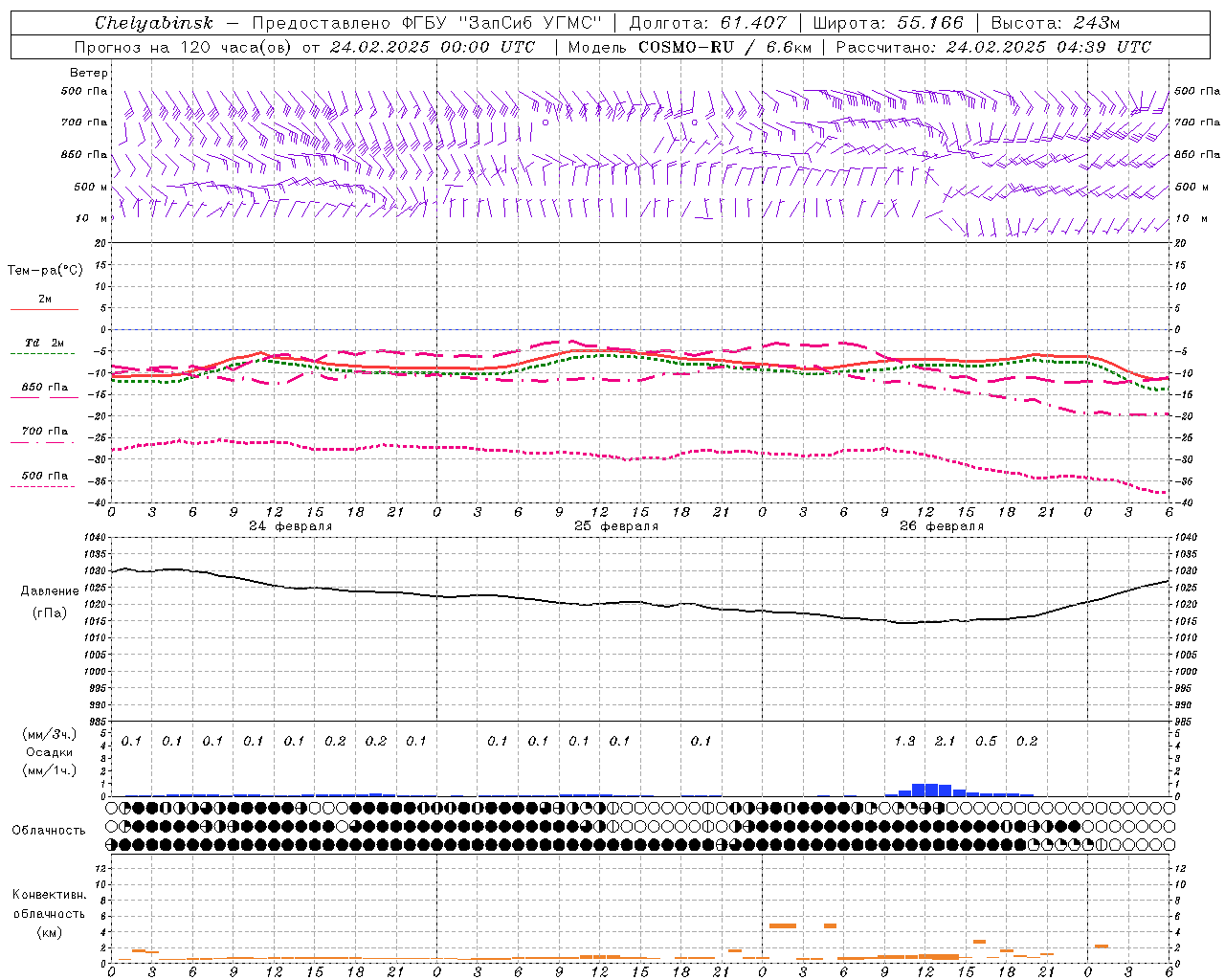The image size is (1225, 980).
Task: Click the COSMO-RU model name
Action: point(685,47)
